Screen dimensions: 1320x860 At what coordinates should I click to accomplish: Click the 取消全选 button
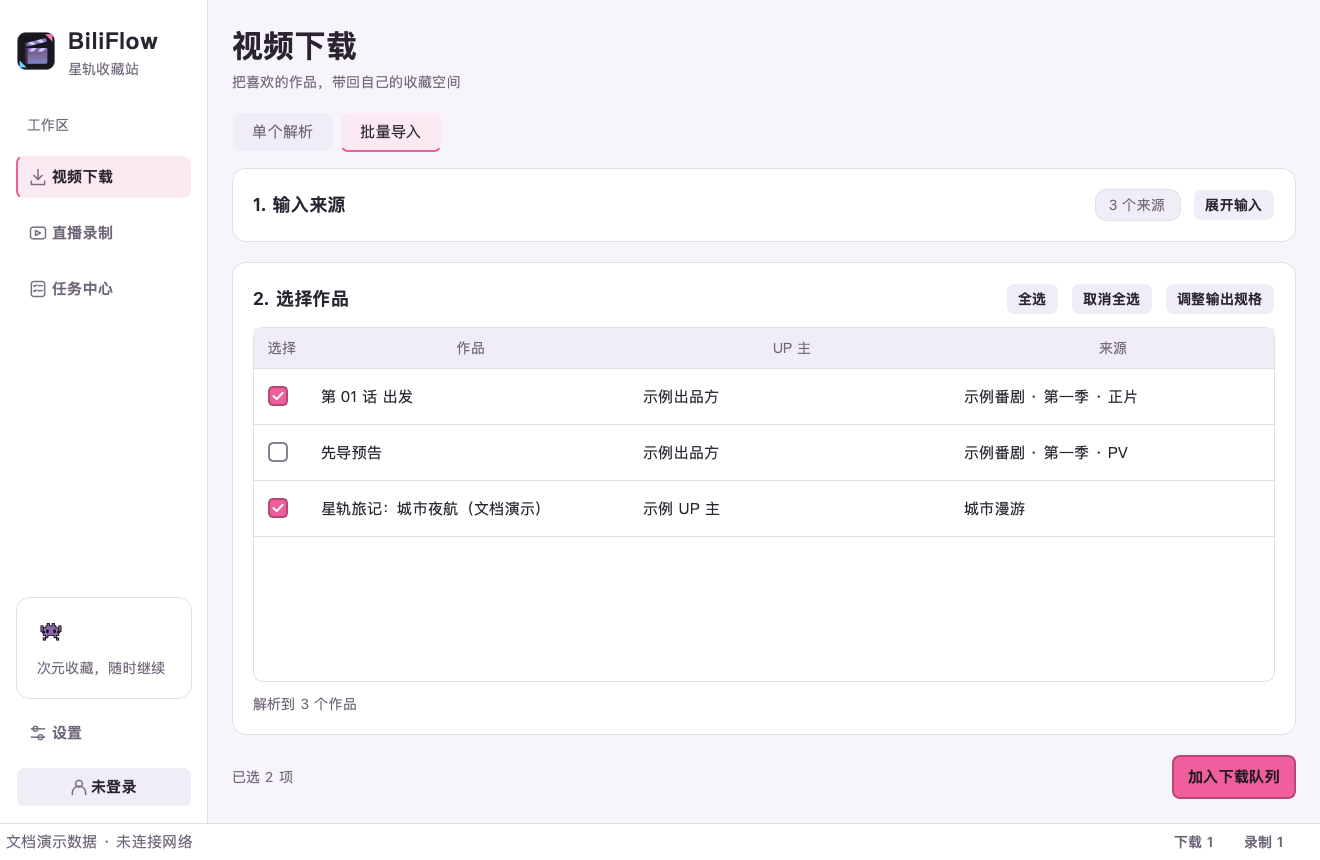1112,299
